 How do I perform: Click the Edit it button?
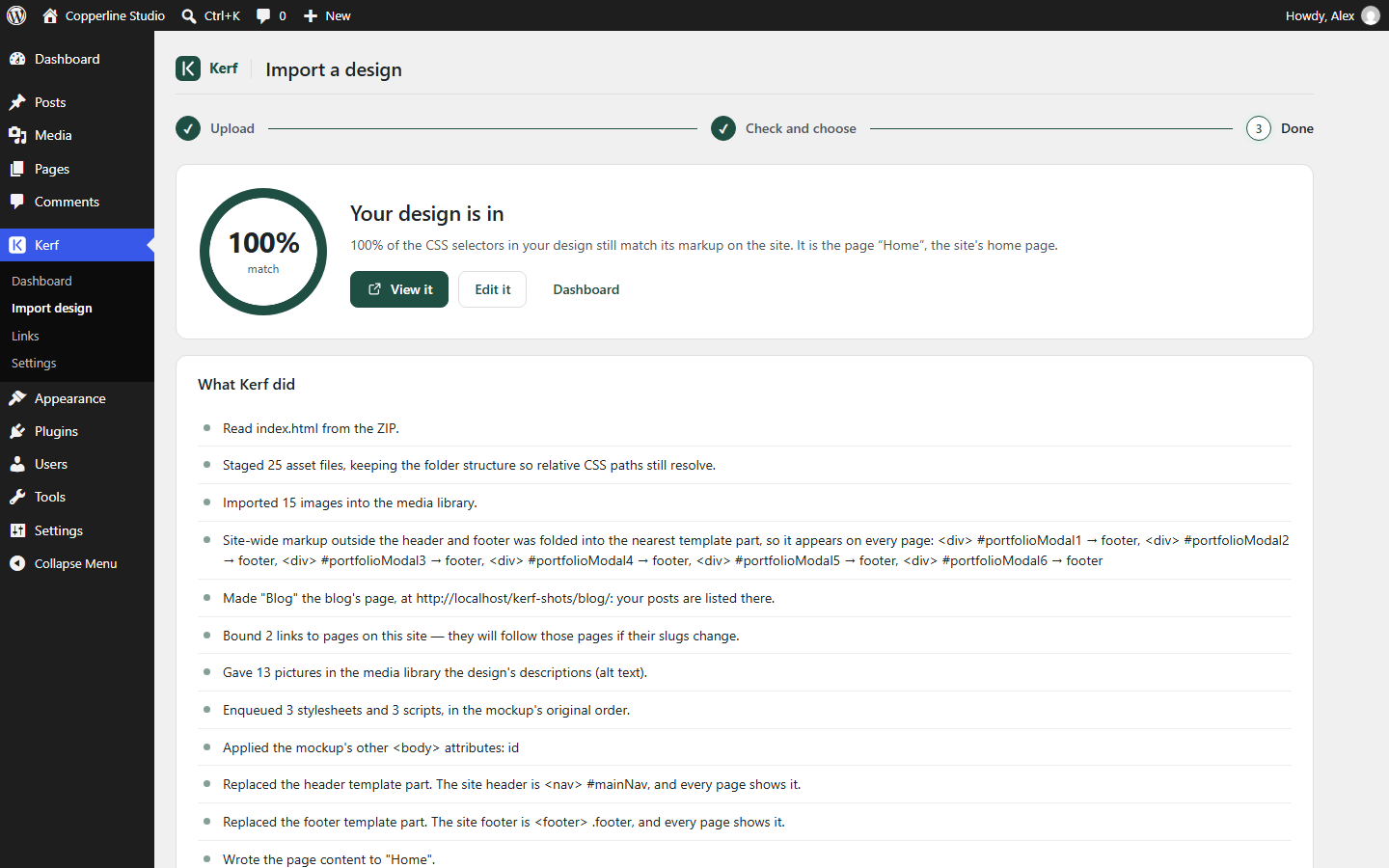(x=492, y=289)
